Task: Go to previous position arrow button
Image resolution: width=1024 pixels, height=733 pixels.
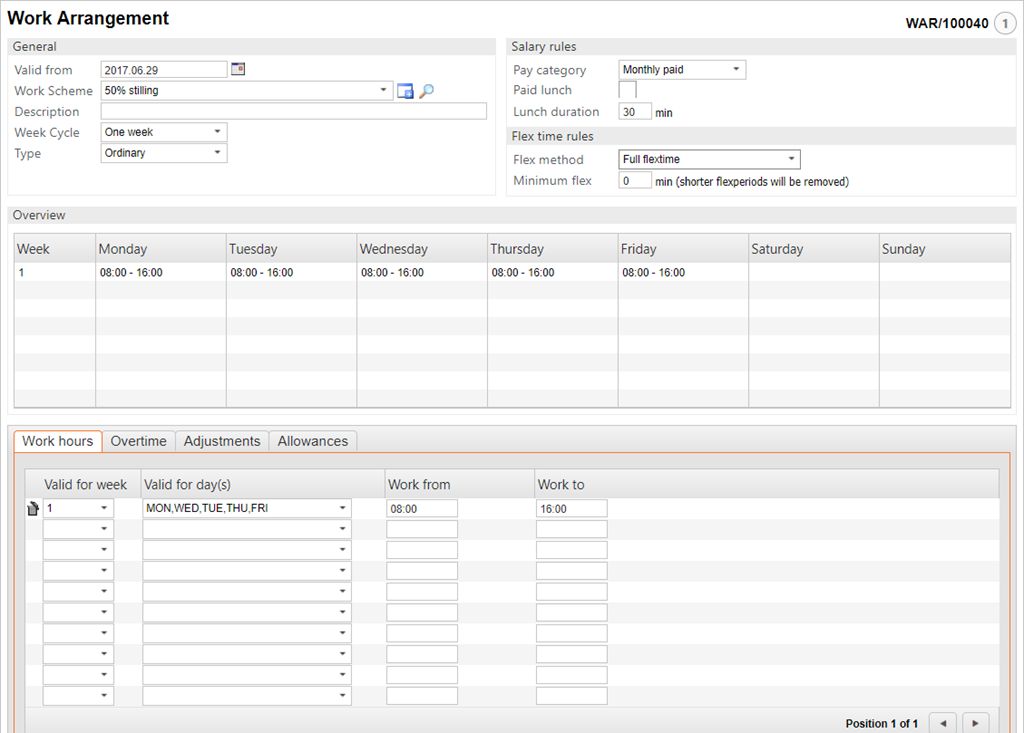Action: pos(943,722)
